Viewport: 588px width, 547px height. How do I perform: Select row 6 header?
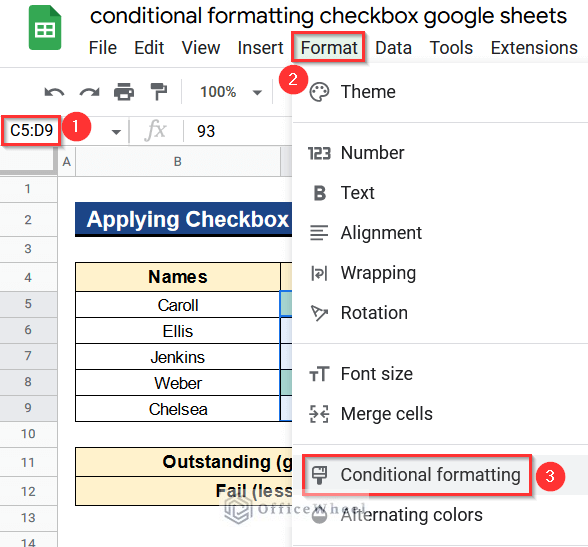click(28, 330)
